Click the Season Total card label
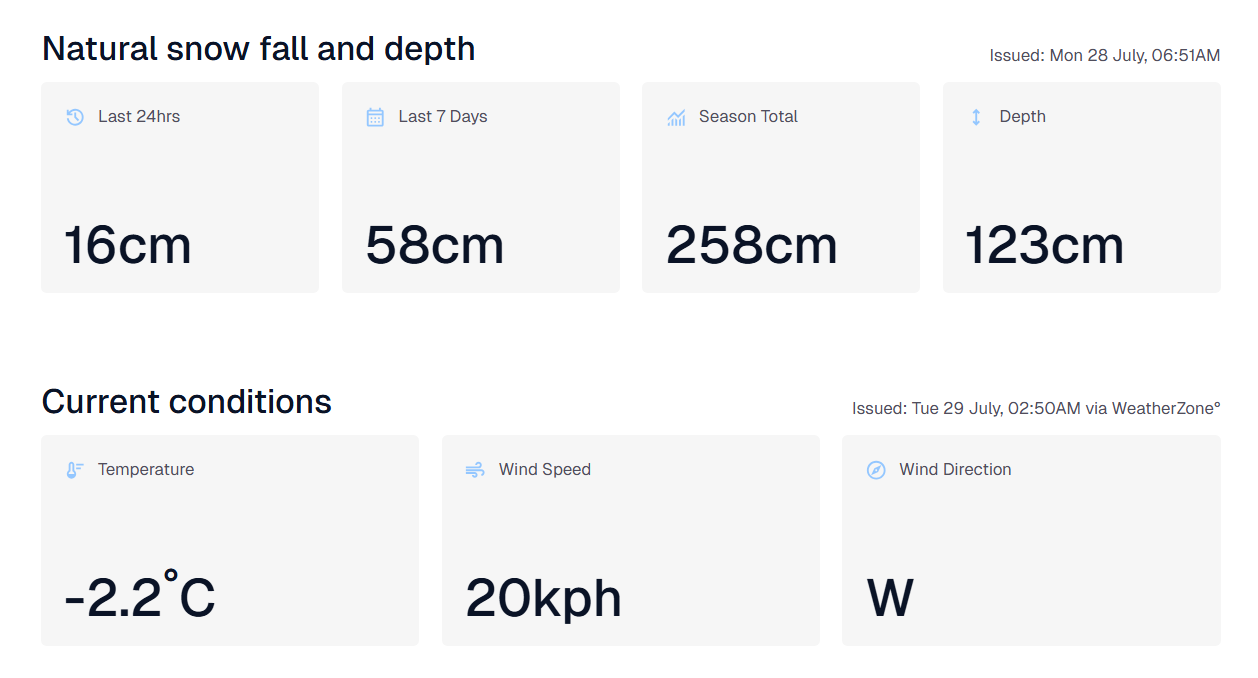 point(748,117)
